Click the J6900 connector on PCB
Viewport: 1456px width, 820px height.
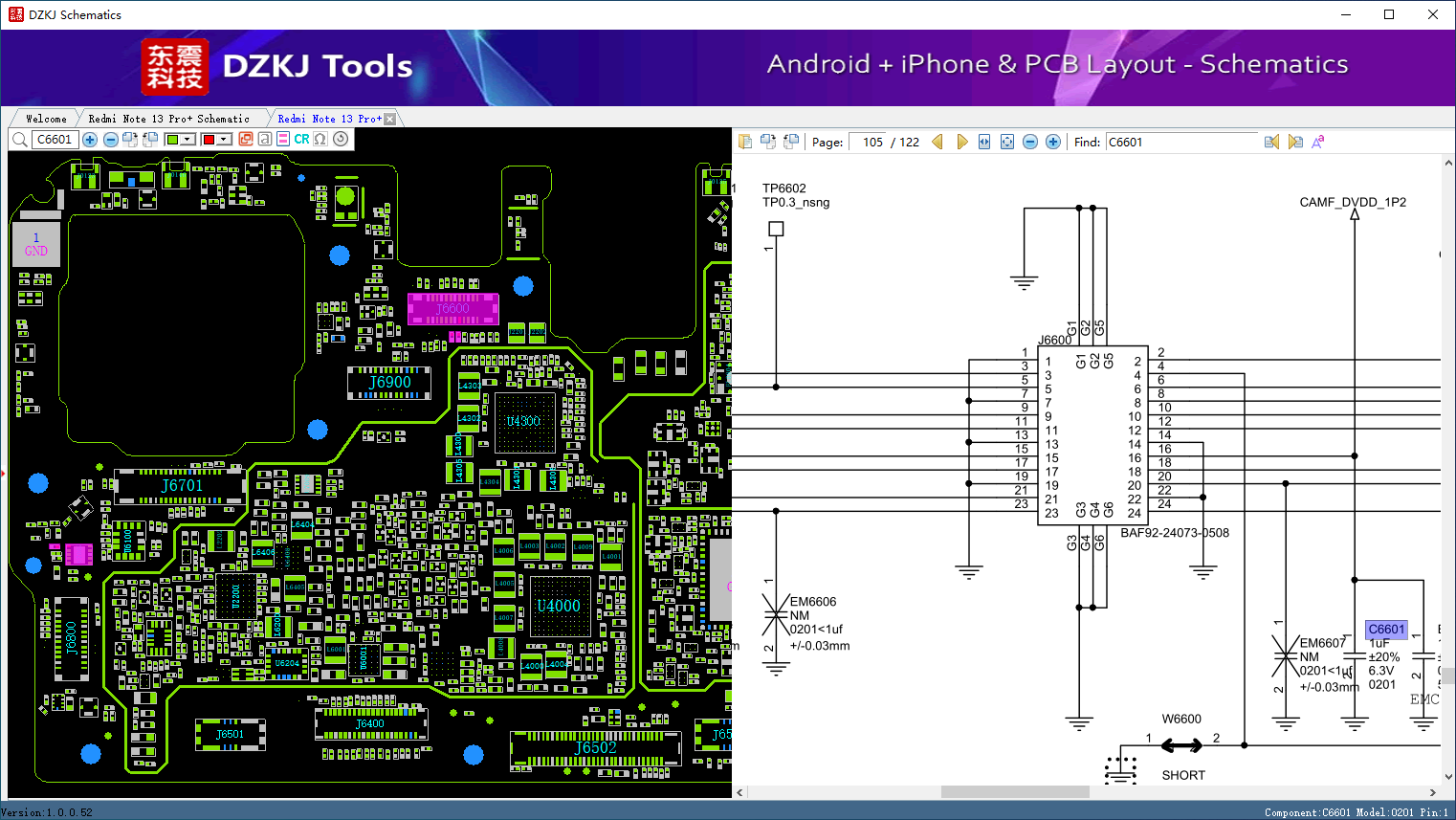389,383
